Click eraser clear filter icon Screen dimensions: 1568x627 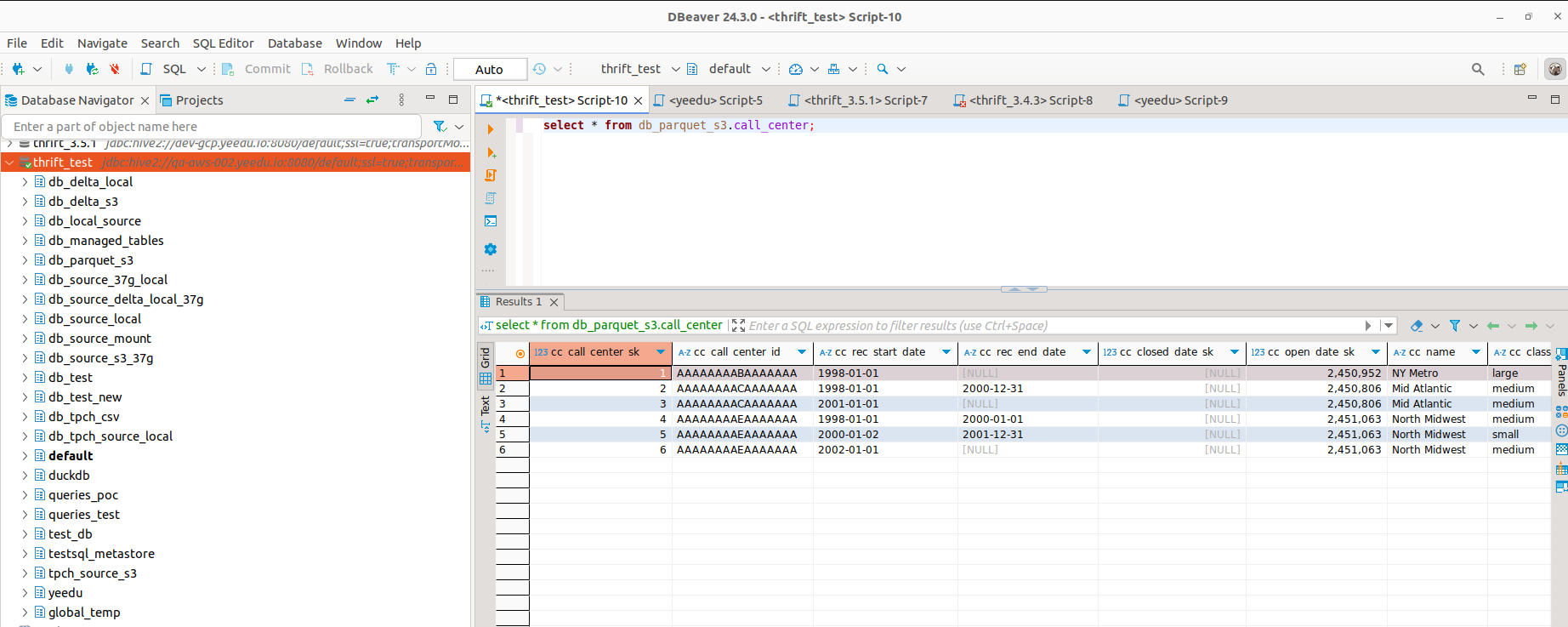click(1416, 326)
